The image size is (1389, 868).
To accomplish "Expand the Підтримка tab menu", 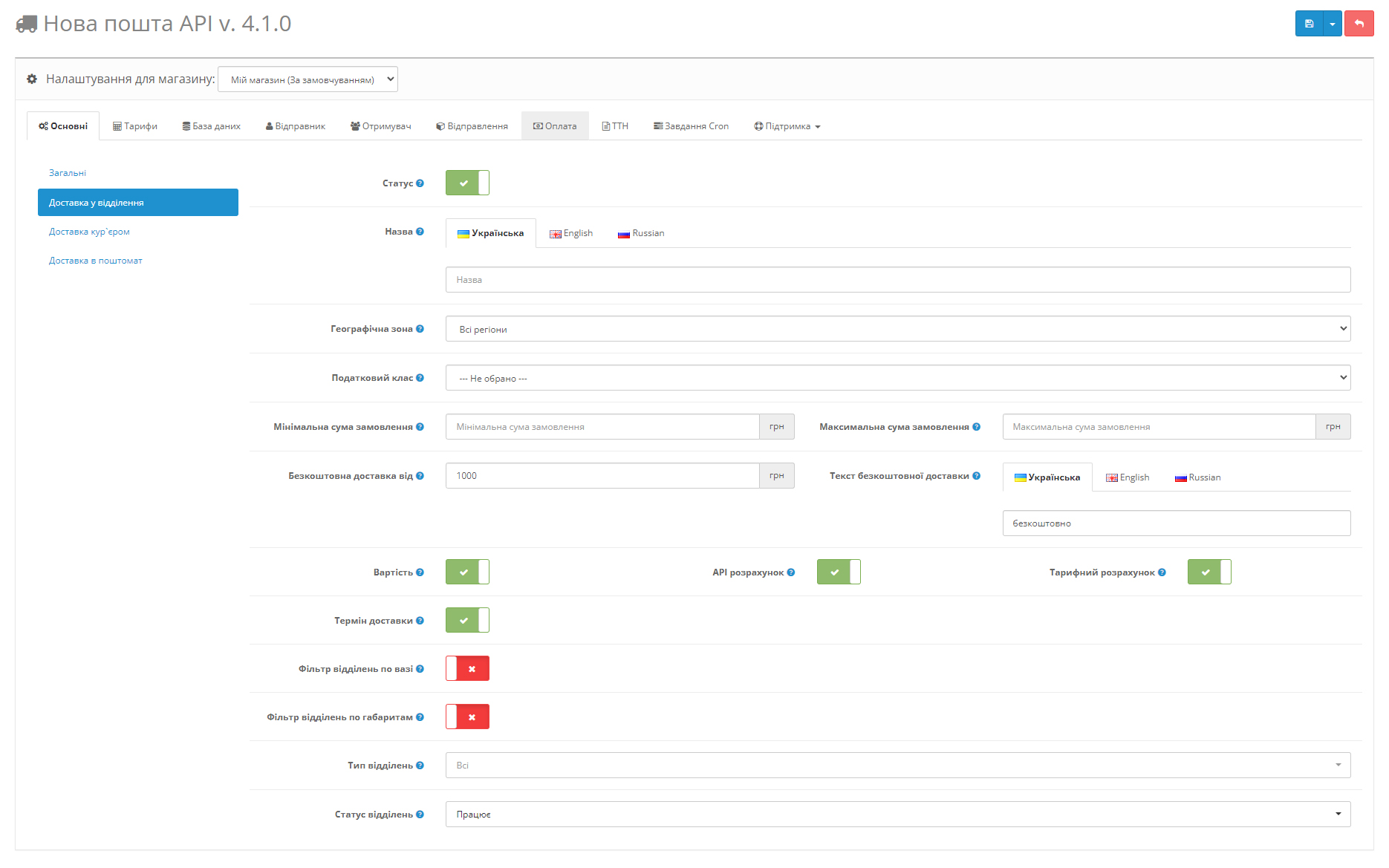I will coord(787,126).
